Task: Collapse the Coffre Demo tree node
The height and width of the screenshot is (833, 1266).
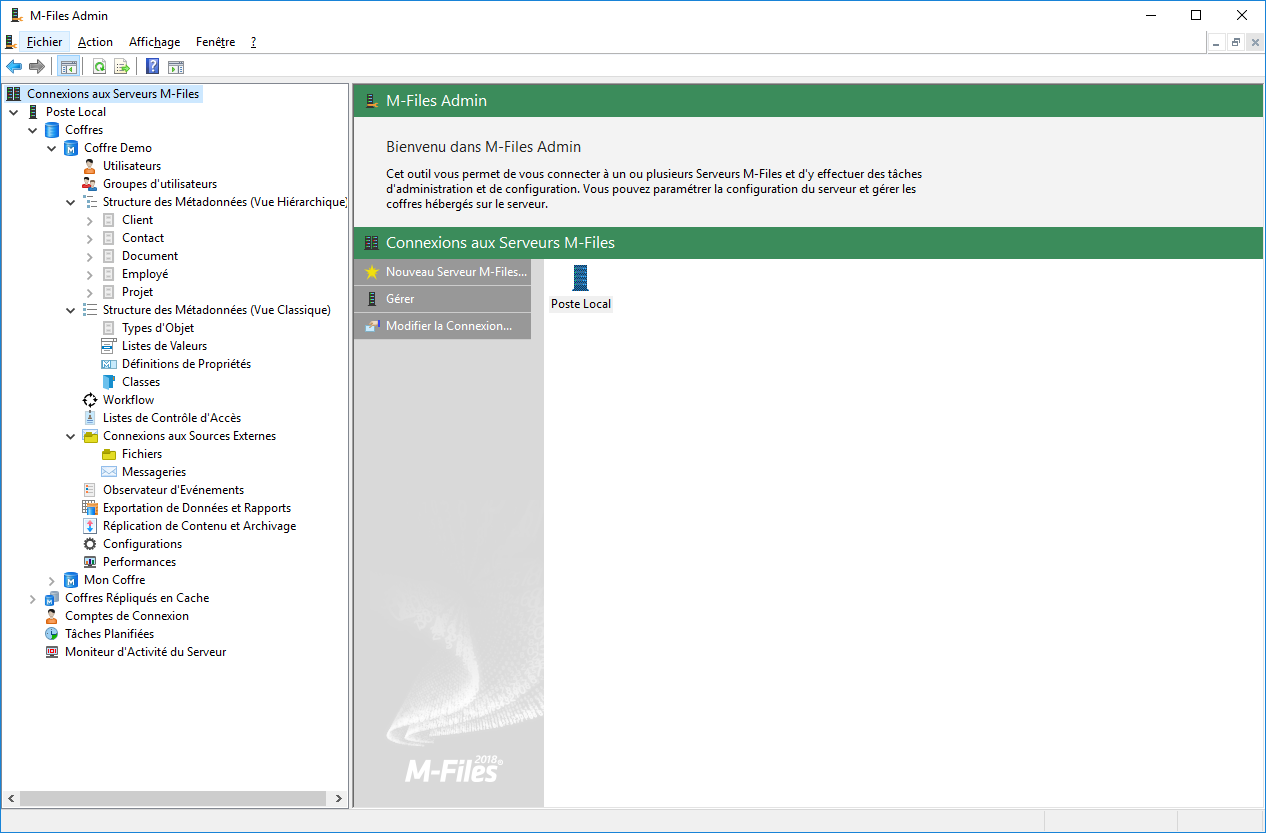Action: tap(52, 148)
